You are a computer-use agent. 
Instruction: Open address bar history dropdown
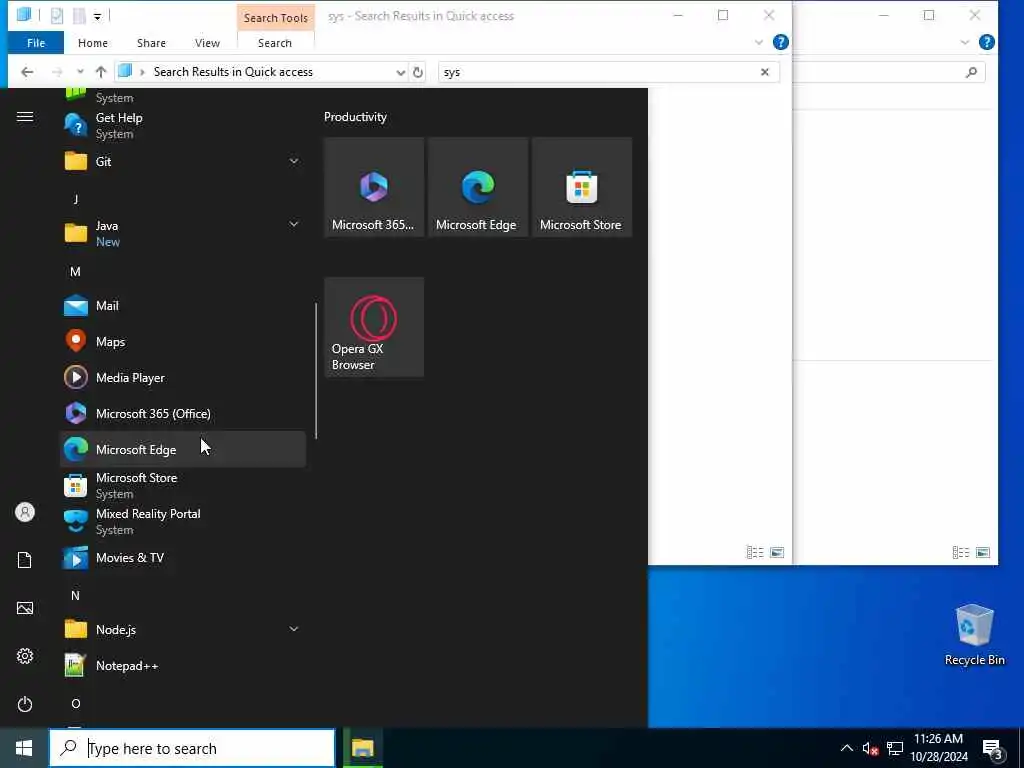coord(400,72)
